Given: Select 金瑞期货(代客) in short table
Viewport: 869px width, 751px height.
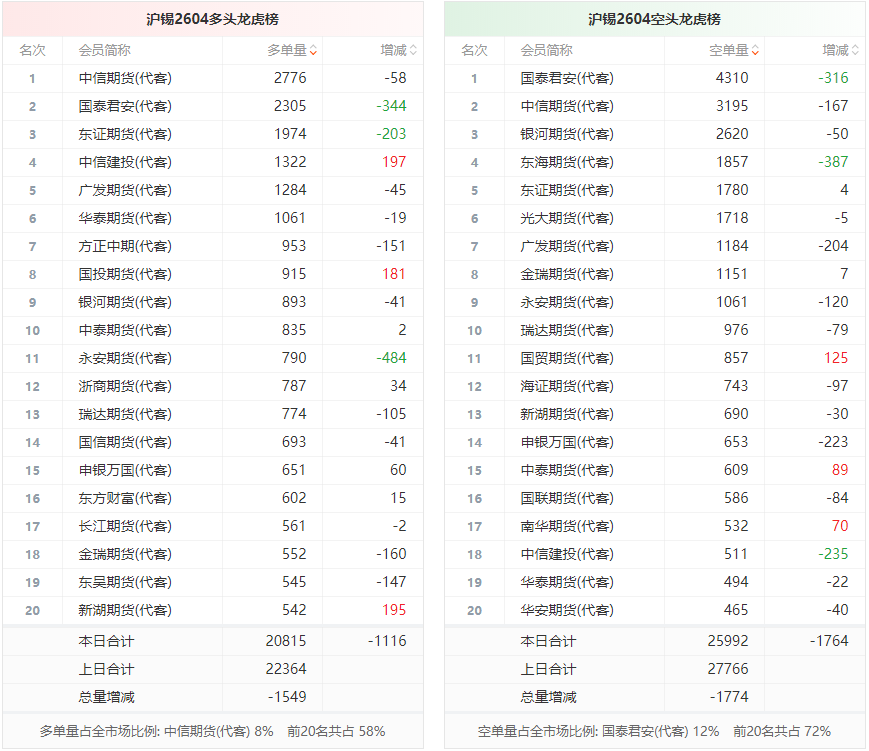Looking at the screenshot, I should [x=567, y=274].
